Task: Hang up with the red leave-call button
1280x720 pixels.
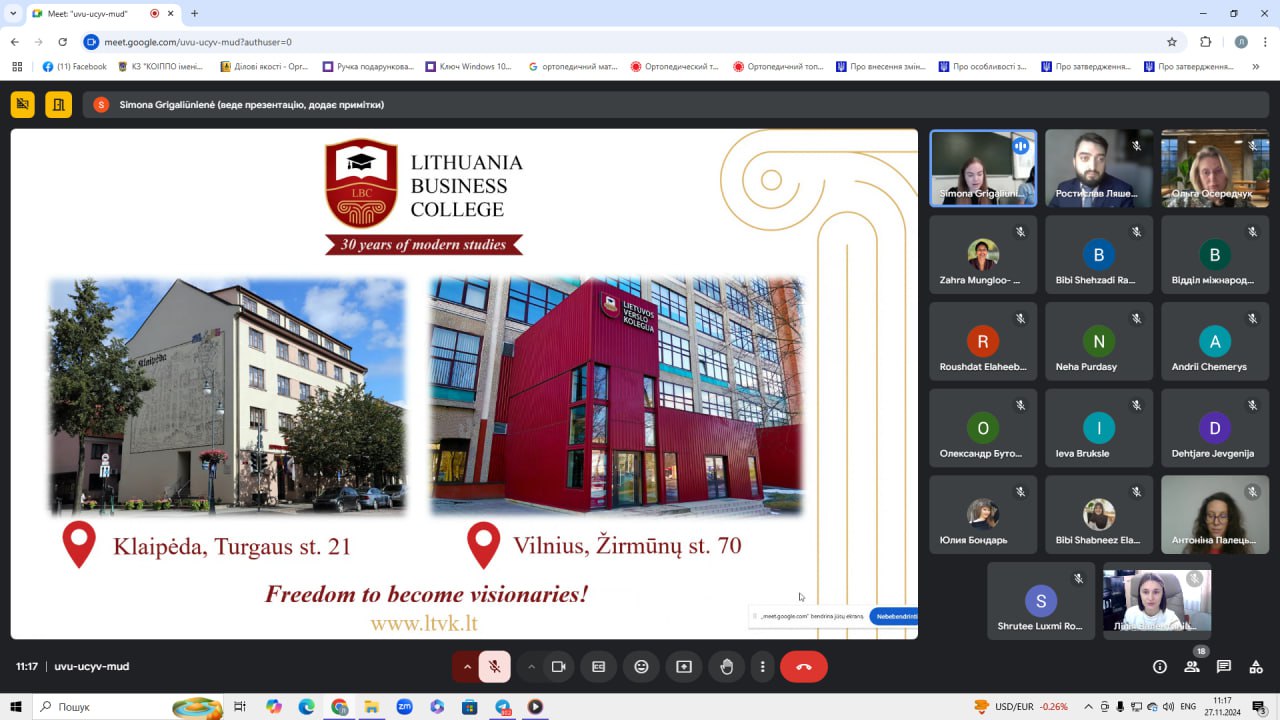Action: tap(803, 667)
